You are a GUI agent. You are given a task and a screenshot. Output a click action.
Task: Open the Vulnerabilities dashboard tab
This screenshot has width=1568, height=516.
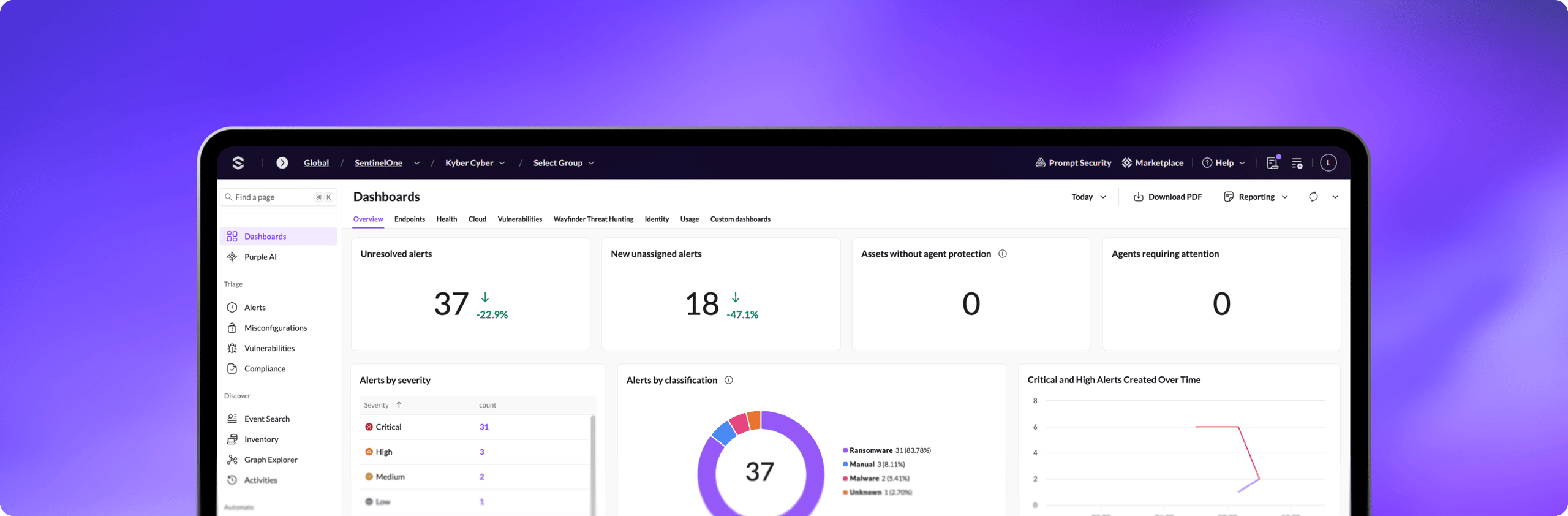pos(520,219)
